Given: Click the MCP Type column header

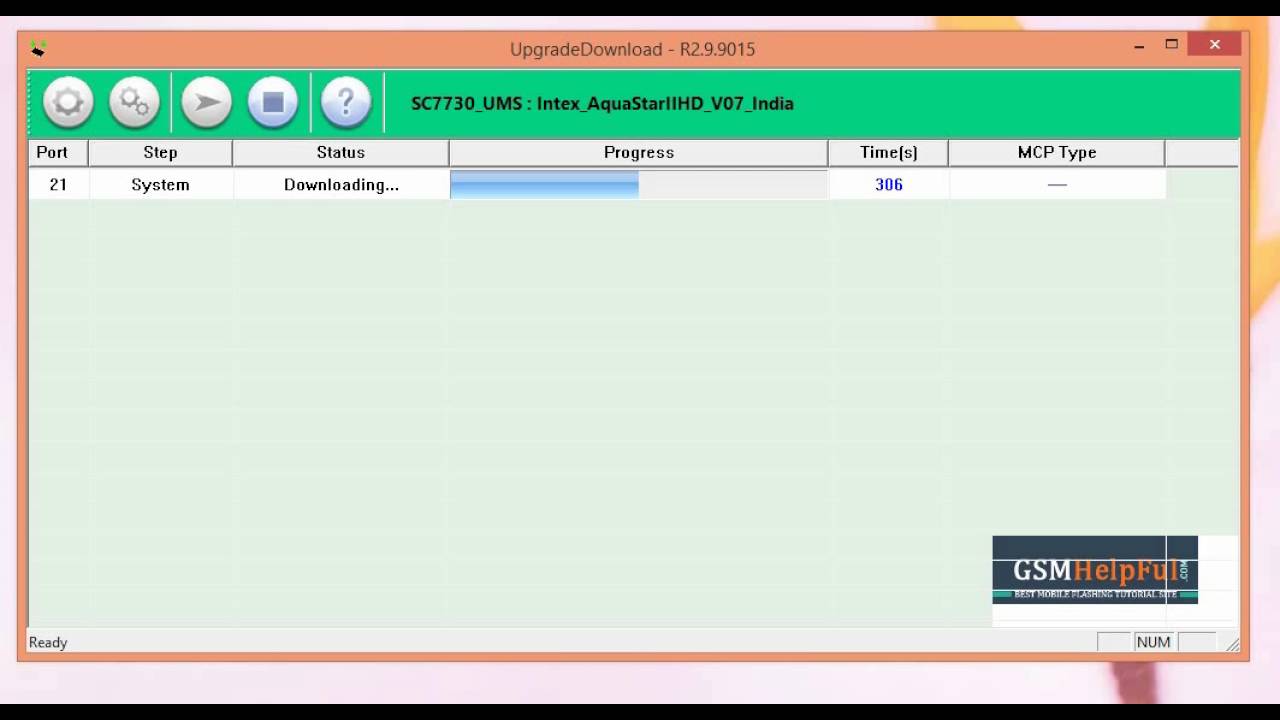Looking at the screenshot, I should click(1056, 152).
